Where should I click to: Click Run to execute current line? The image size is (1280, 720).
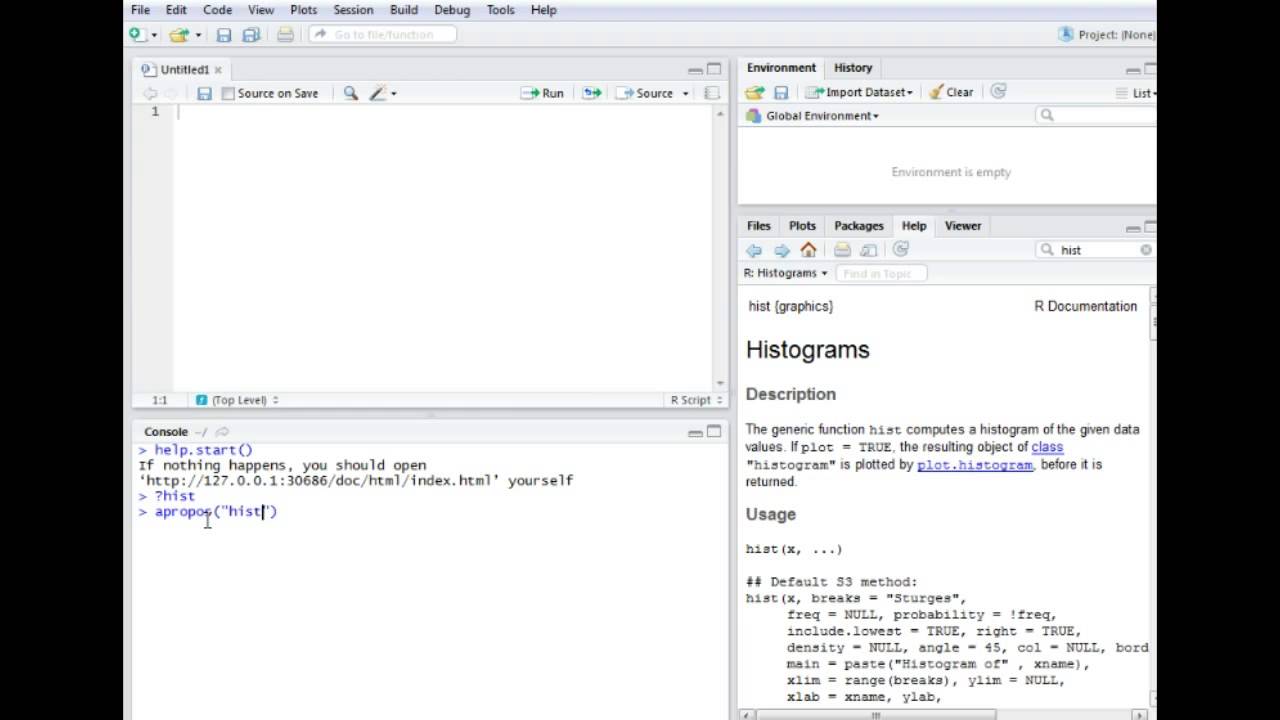pyautogui.click(x=543, y=93)
